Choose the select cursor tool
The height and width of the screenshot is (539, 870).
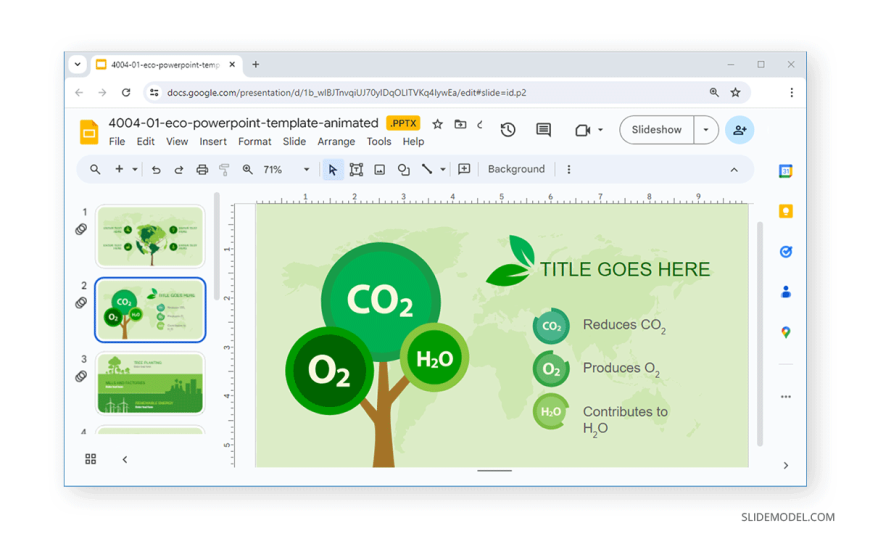point(332,169)
